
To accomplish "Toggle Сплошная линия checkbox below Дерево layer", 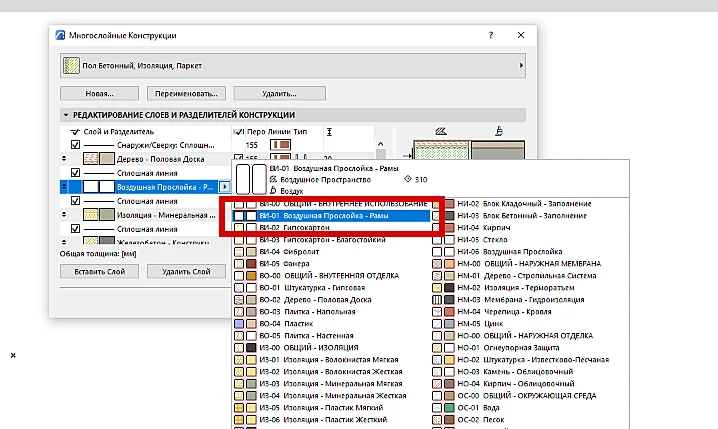I will click(76, 173).
